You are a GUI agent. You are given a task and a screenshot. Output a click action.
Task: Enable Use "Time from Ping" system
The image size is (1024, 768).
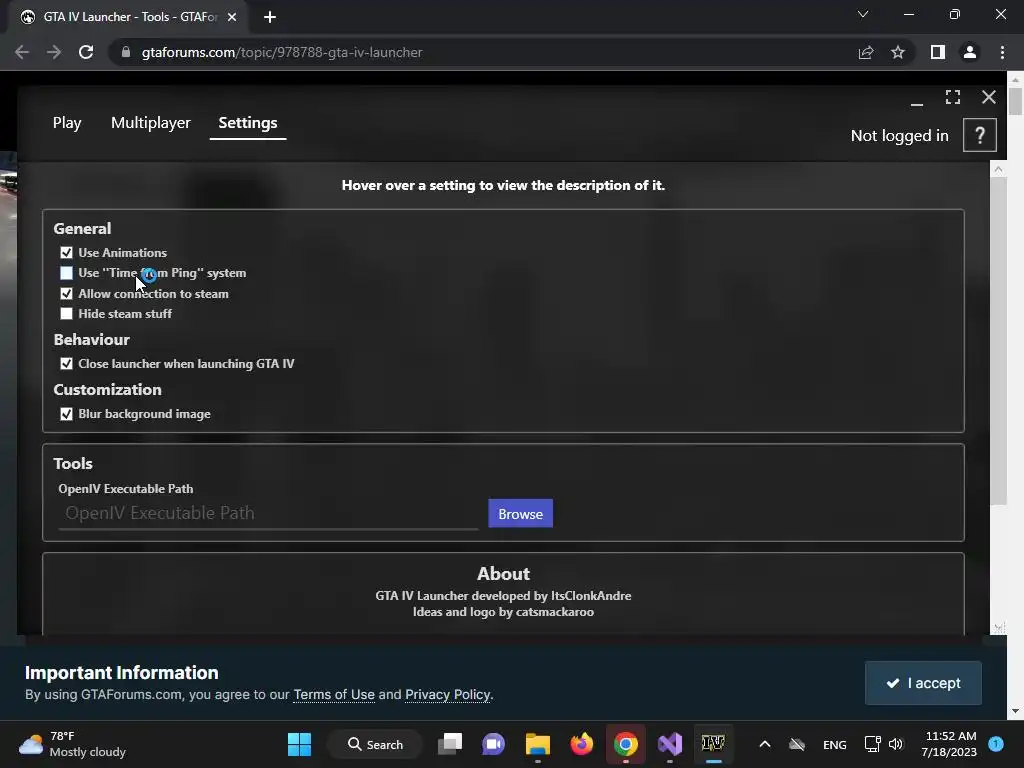click(x=67, y=273)
